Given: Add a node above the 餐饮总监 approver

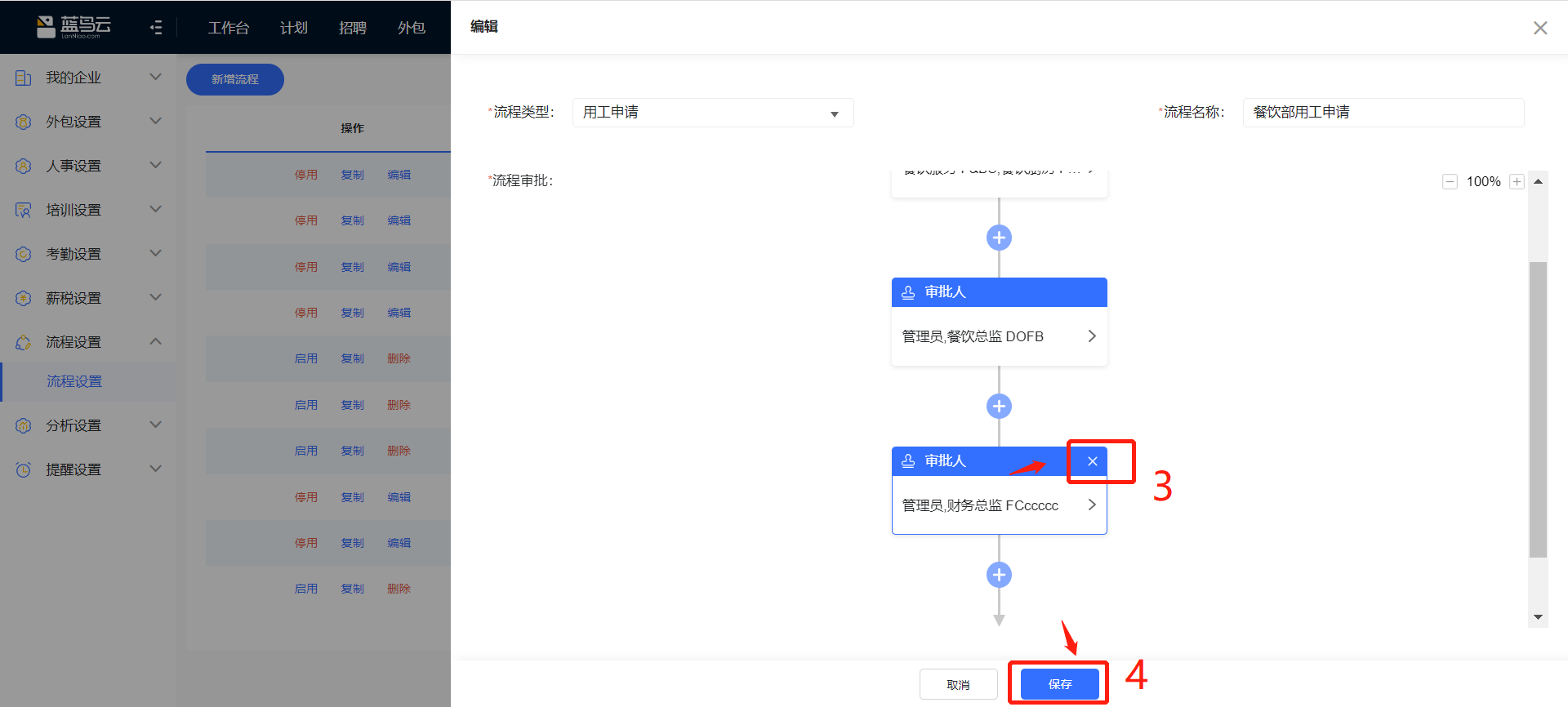Looking at the screenshot, I should (999, 238).
